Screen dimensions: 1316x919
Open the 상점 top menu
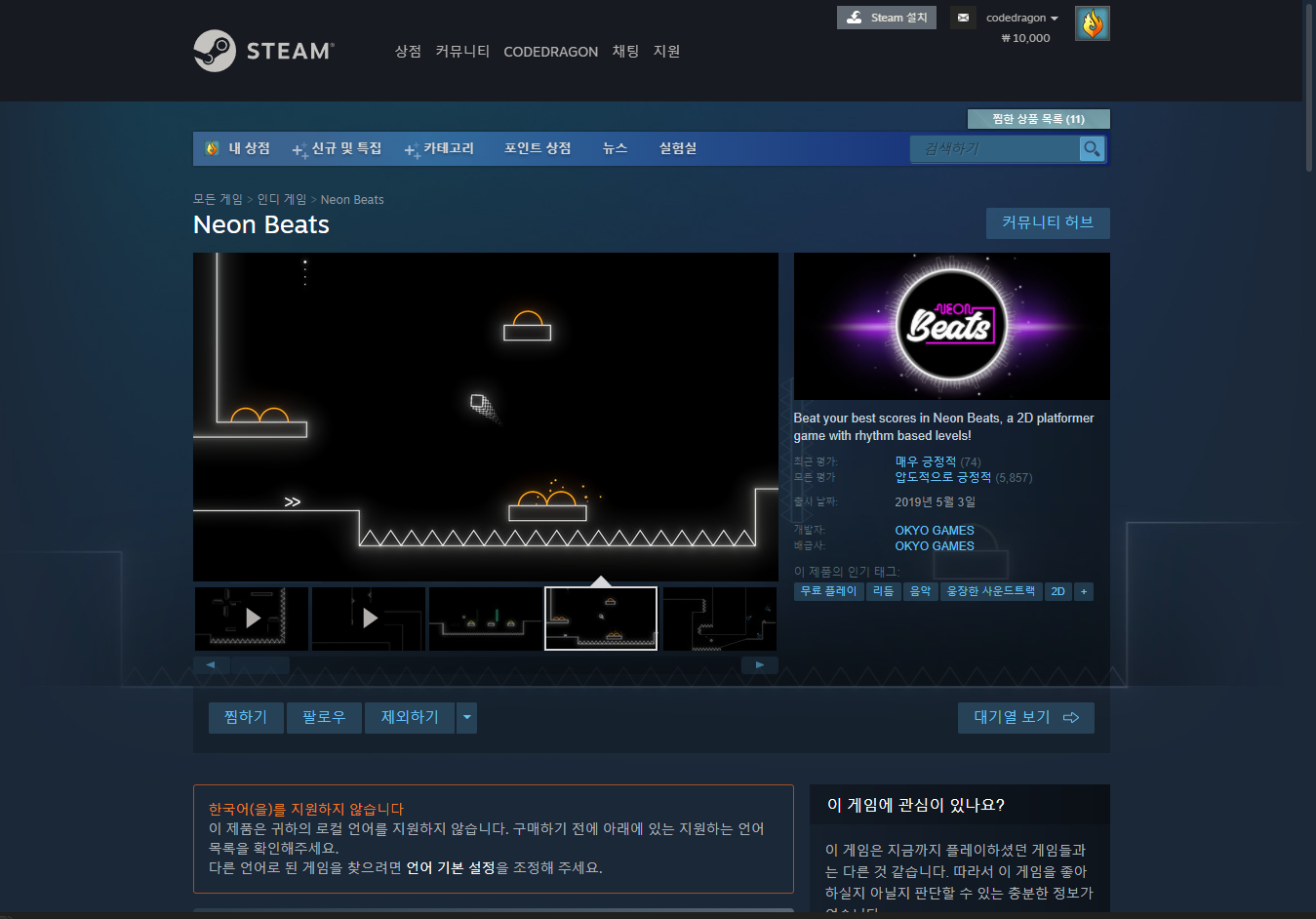tap(408, 51)
